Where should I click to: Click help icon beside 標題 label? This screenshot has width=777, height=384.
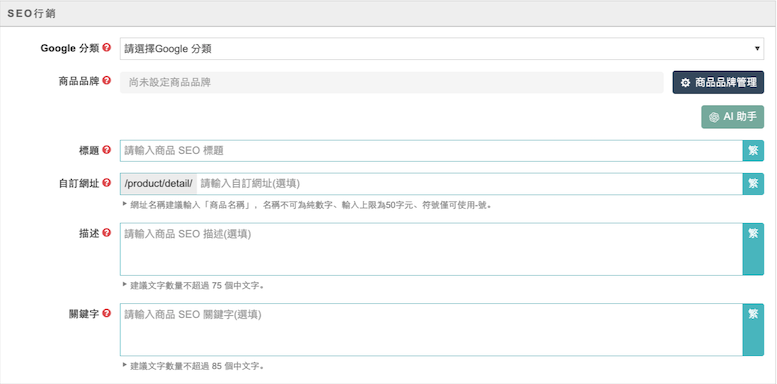pyautogui.click(x=107, y=150)
